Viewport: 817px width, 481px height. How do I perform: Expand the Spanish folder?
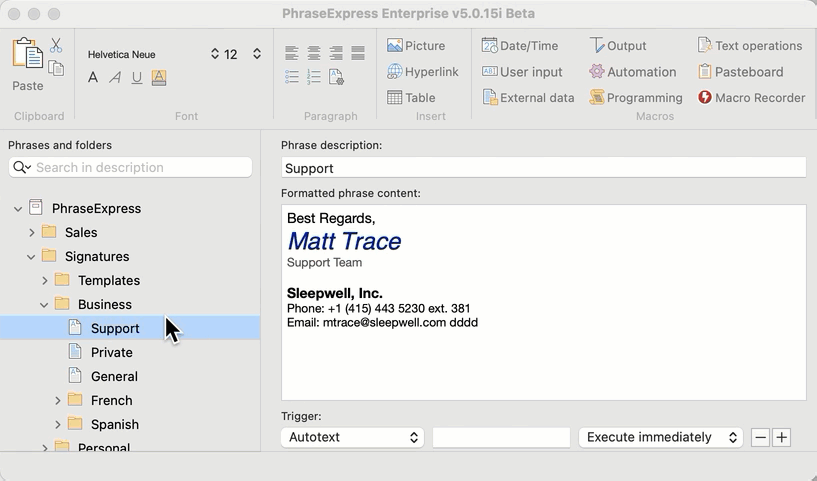click(57, 425)
